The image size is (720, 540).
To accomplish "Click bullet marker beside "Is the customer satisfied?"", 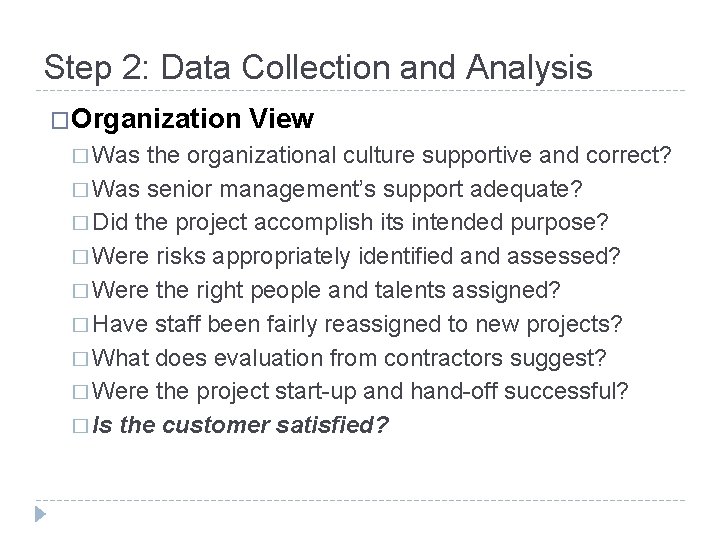I will pos(80,423).
